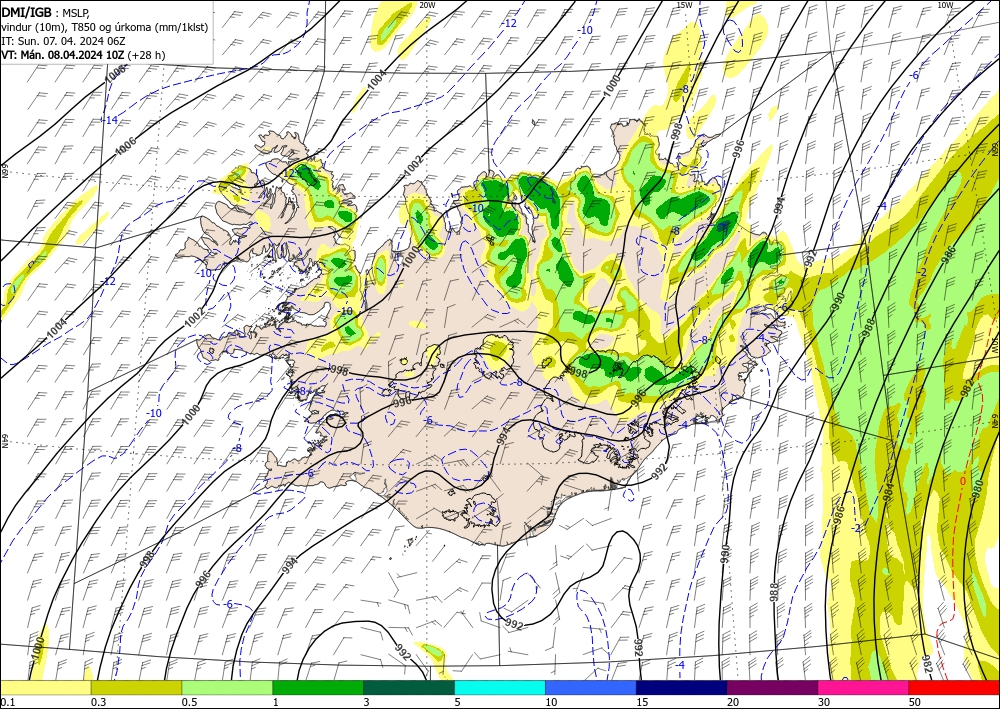Click the '10W' longitude label
1000x709 pixels.
click(x=945, y=5)
